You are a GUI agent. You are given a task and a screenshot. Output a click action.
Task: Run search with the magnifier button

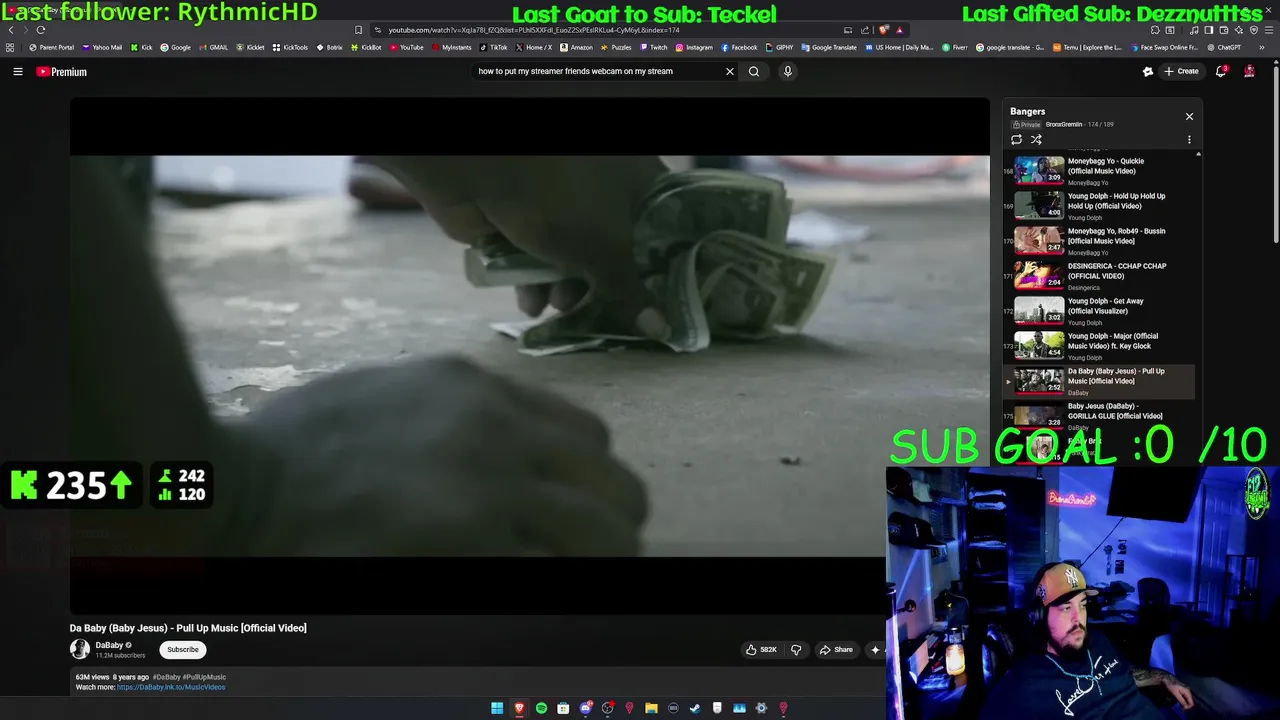pos(754,71)
